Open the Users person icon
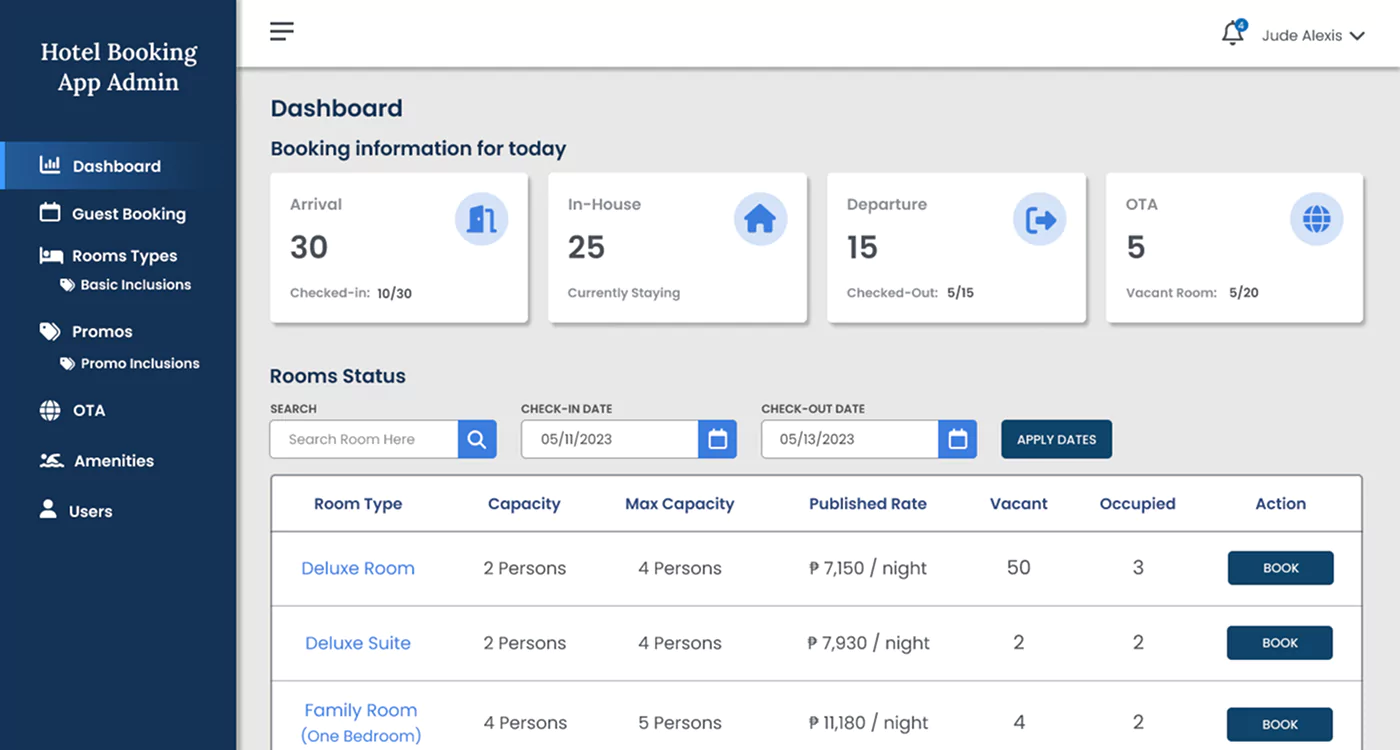Image resolution: width=1400 pixels, height=750 pixels. tap(49, 510)
